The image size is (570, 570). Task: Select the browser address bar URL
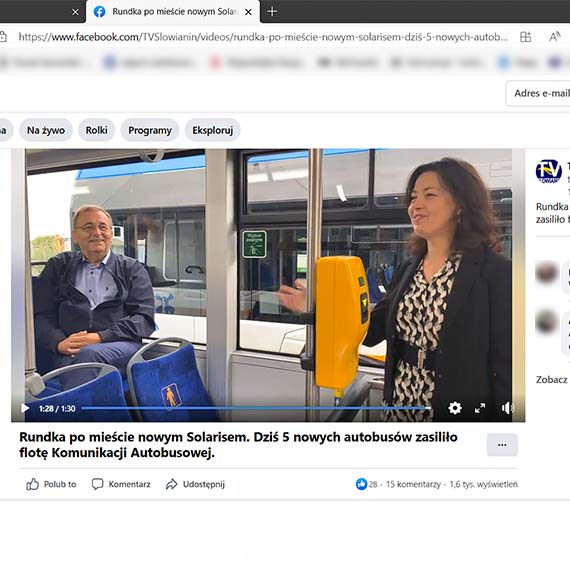[263, 37]
